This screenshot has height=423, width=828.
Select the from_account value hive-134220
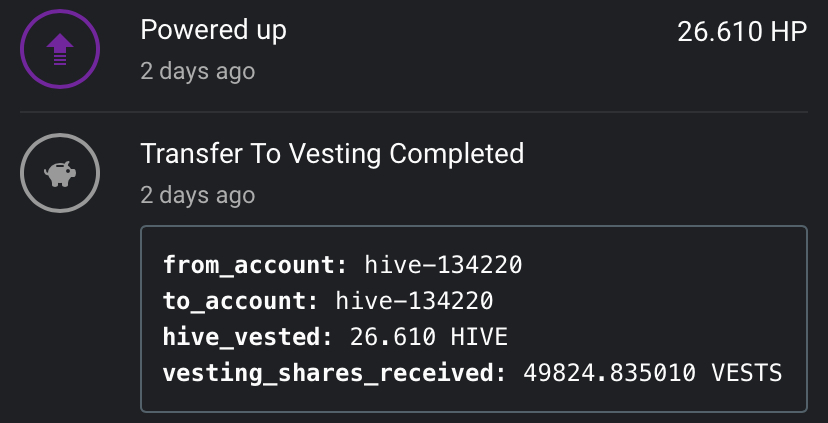pyautogui.click(x=443, y=265)
